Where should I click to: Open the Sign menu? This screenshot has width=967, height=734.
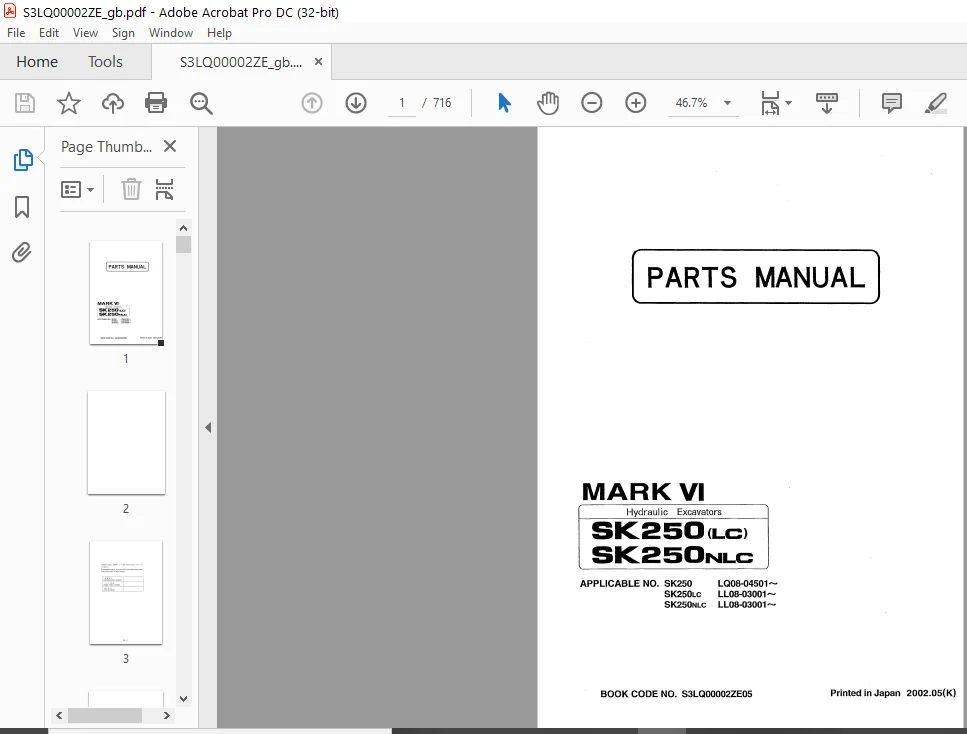(123, 33)
